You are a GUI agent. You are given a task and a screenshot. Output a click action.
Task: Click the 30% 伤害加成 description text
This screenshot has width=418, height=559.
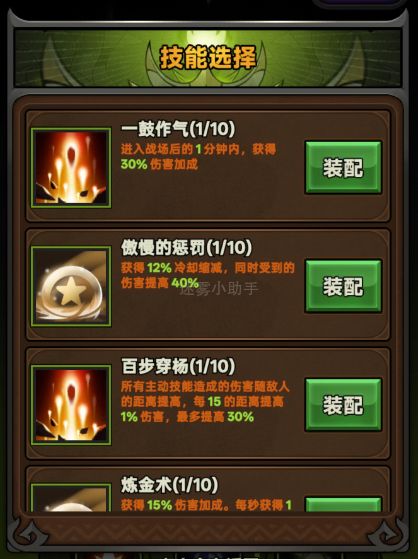(159, 164)
